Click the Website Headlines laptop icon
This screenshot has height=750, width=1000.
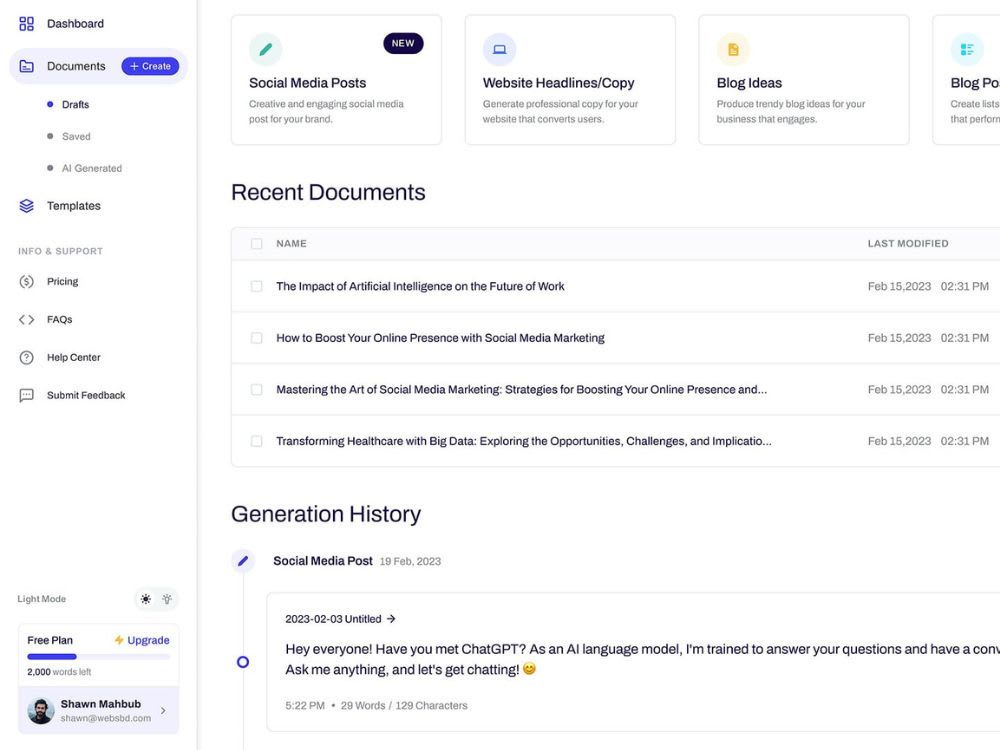pos(499,49)
